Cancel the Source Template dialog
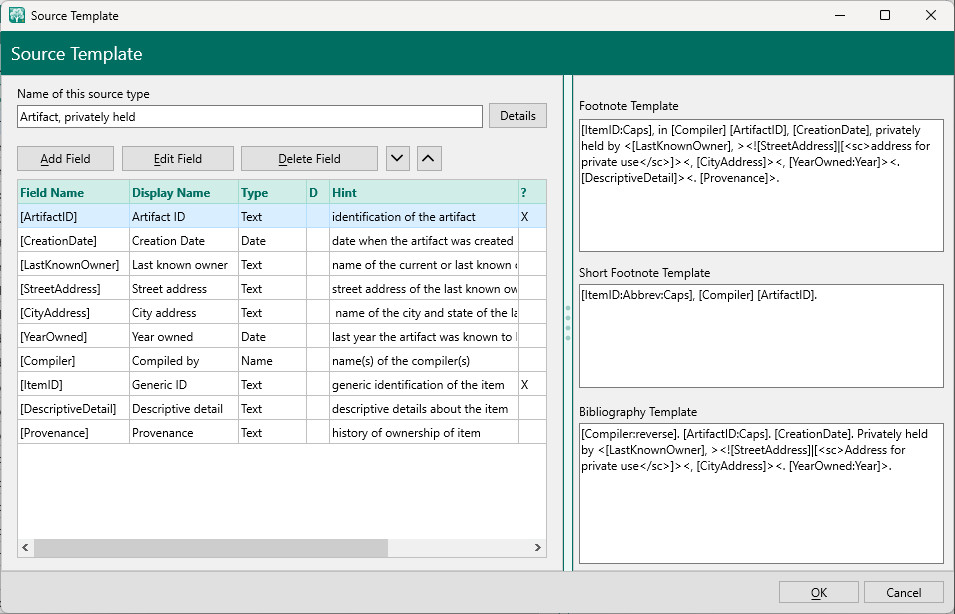The image size is (955, 614). click(903, 592)
